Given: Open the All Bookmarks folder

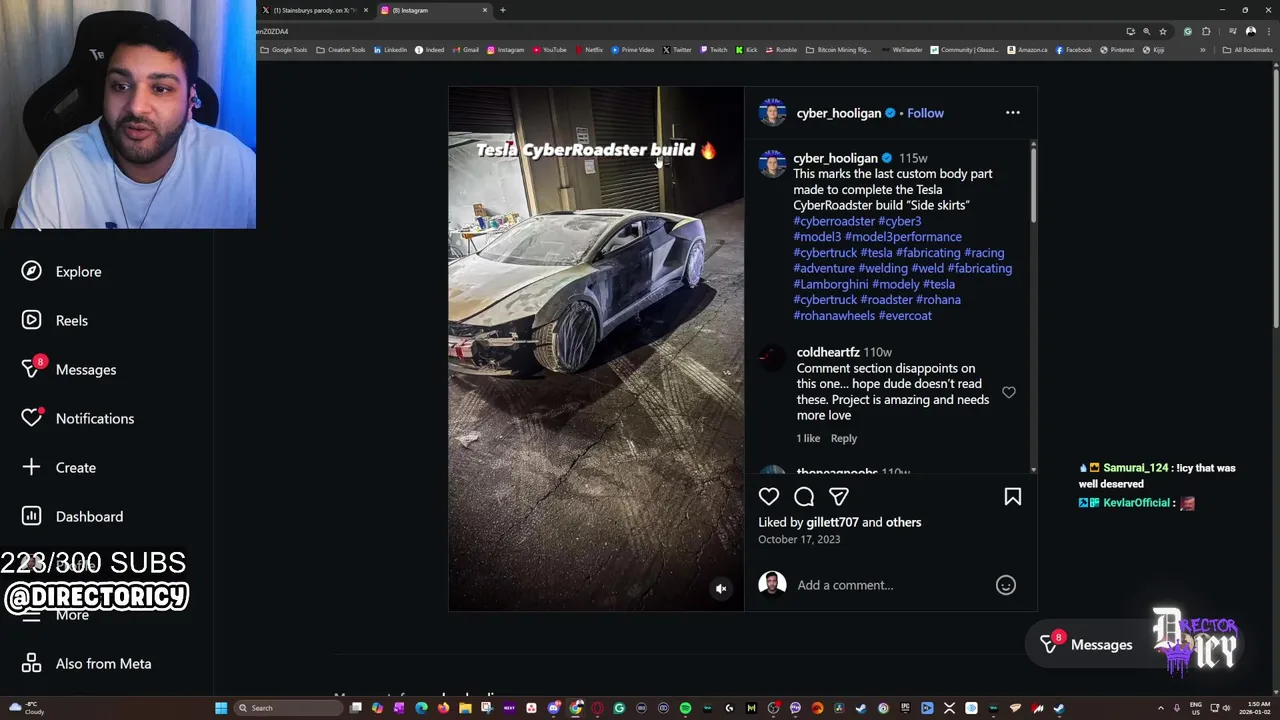Looking at the screenshot, I should click(x=1248, y=50).
